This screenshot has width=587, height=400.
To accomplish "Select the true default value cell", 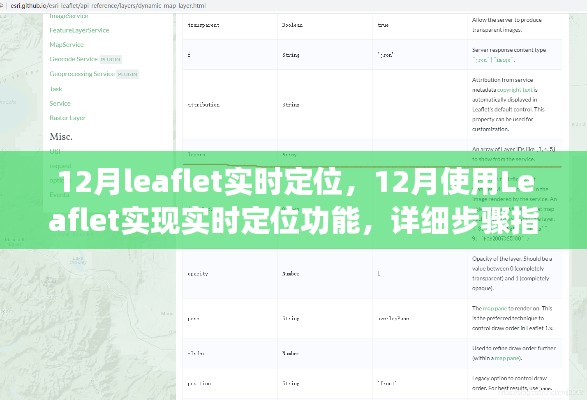I will pyautogui.click(x=383, y=25).
